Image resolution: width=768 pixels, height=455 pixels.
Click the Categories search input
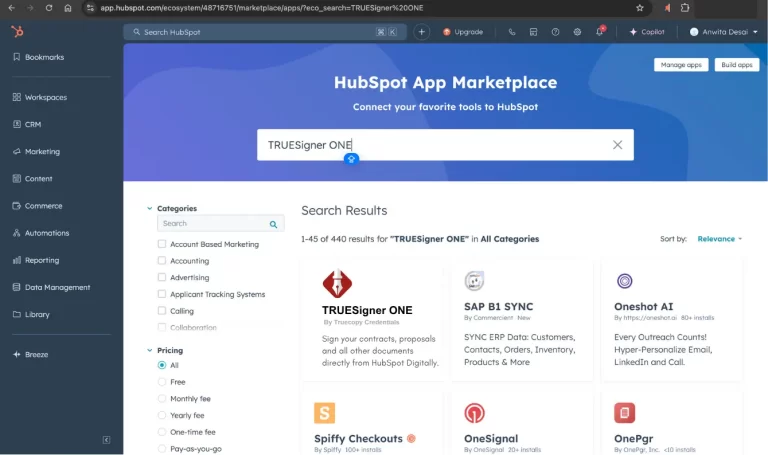point(220,224)
